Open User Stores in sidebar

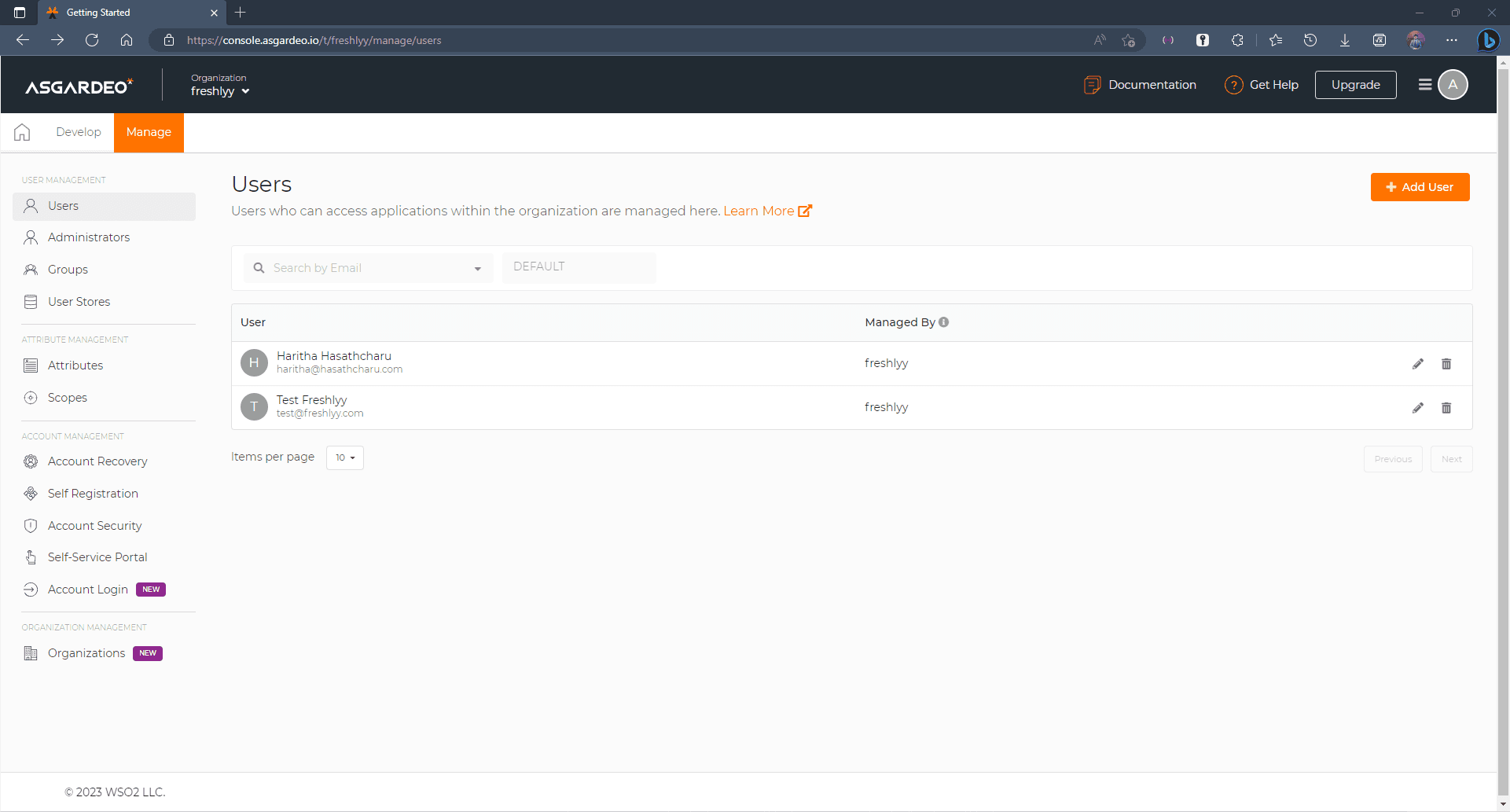(104, 302)
